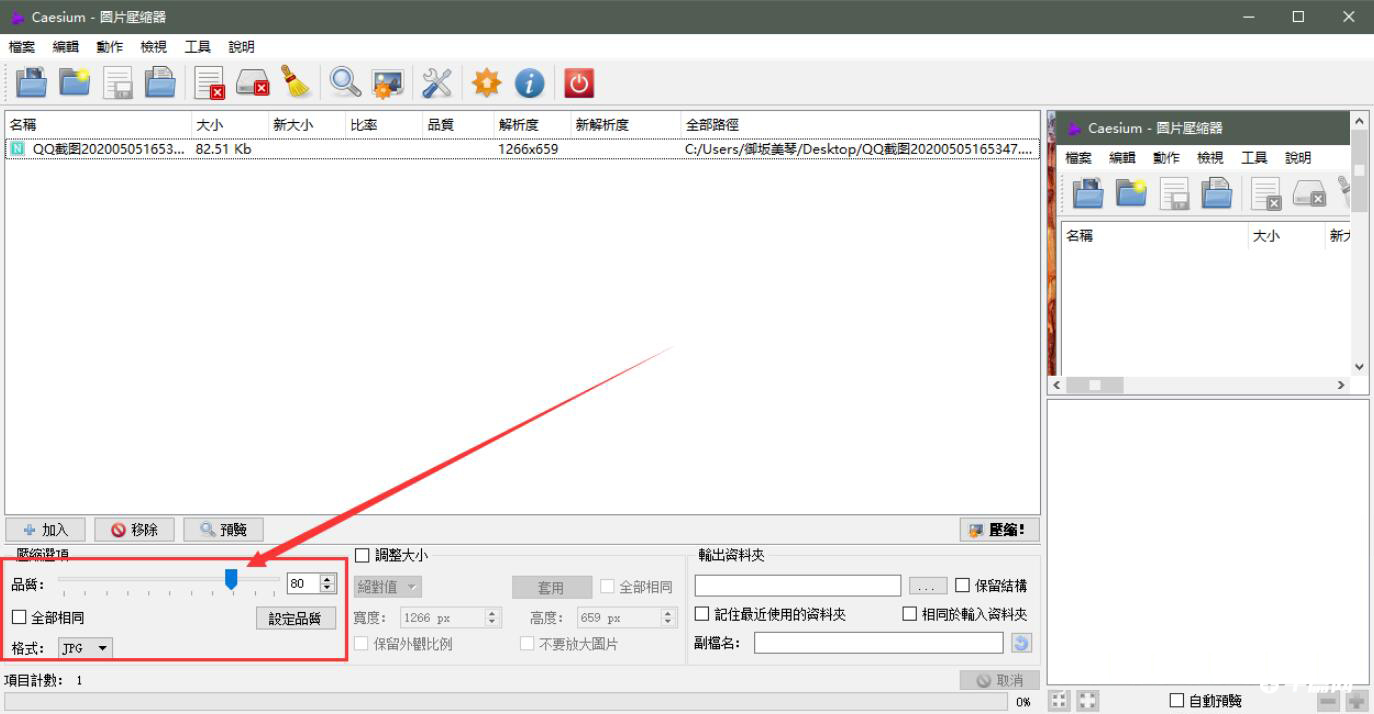Open the 工具 menu
1374x714 pixels.
pyautogui.click(x=197, y=46)
